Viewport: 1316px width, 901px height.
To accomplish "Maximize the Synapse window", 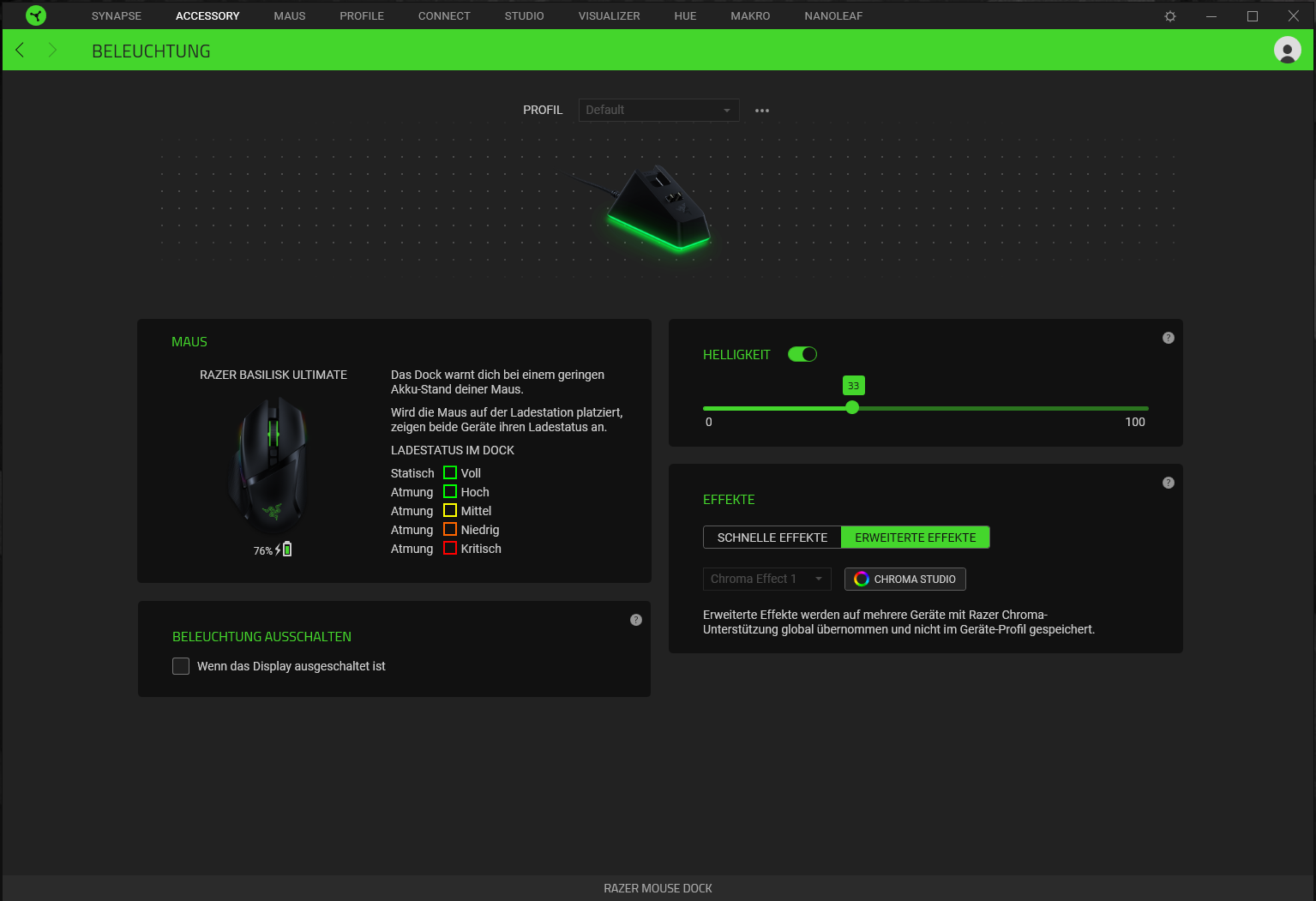I will 1253,16.
